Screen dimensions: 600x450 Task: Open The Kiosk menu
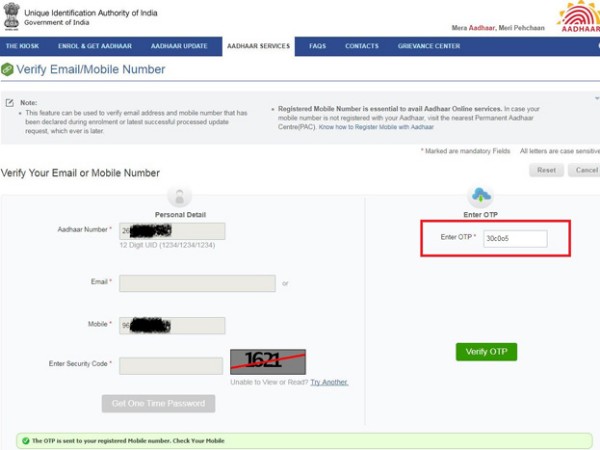click(22, 46)
